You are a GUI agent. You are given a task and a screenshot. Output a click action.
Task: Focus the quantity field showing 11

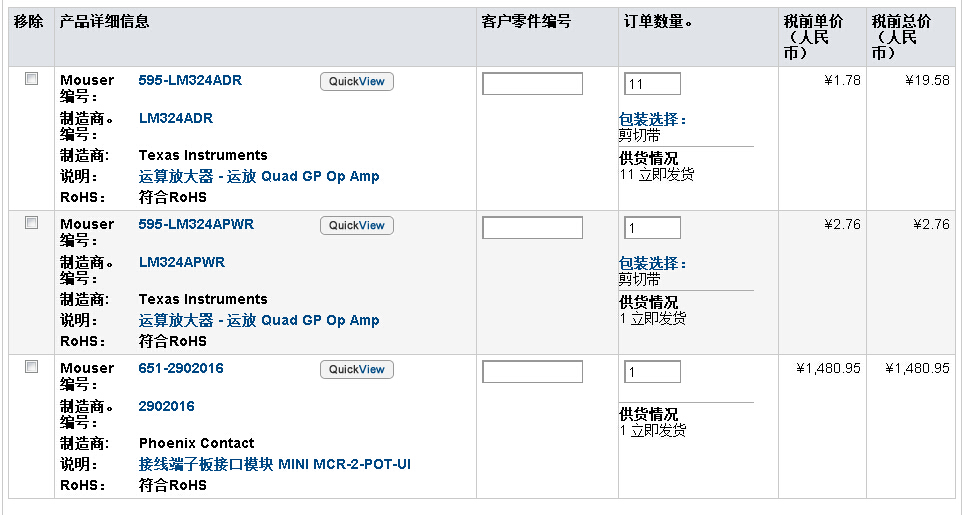coord(652,83)
